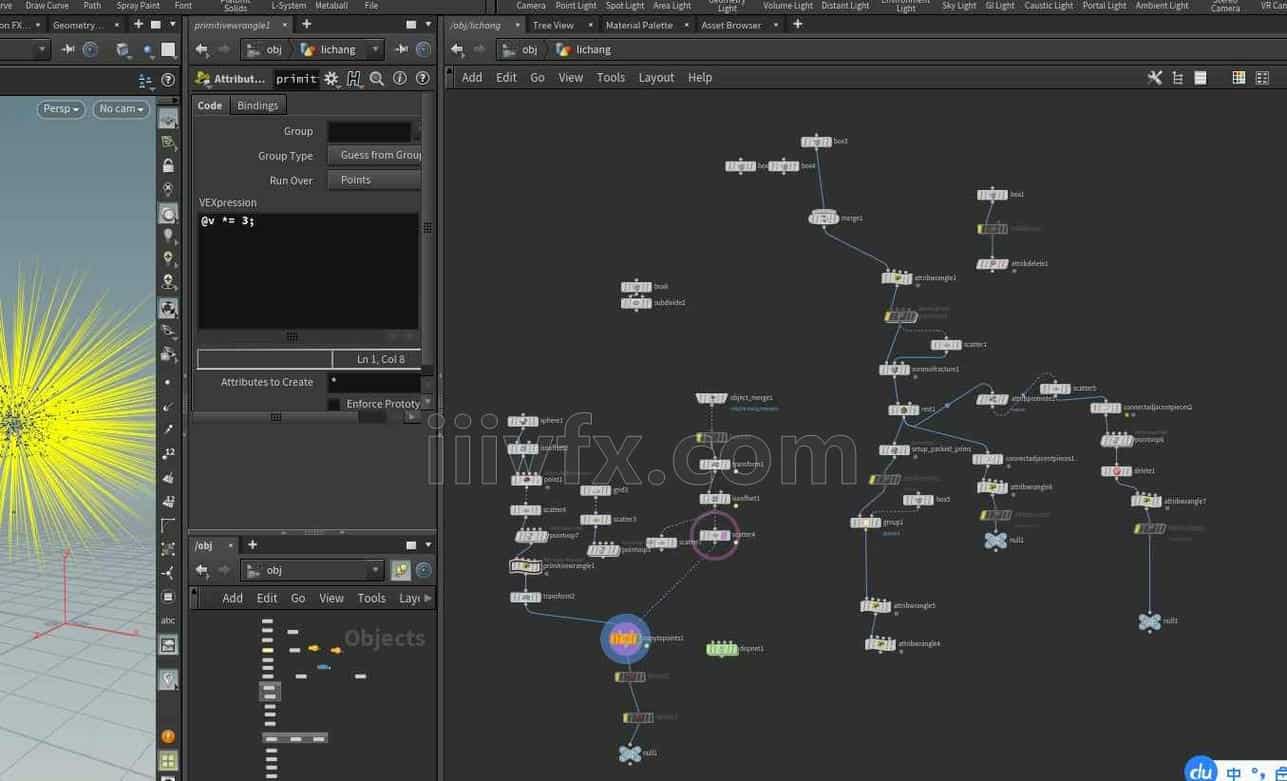Open the Tools menu in lower /obj pane

coord(371,598)
